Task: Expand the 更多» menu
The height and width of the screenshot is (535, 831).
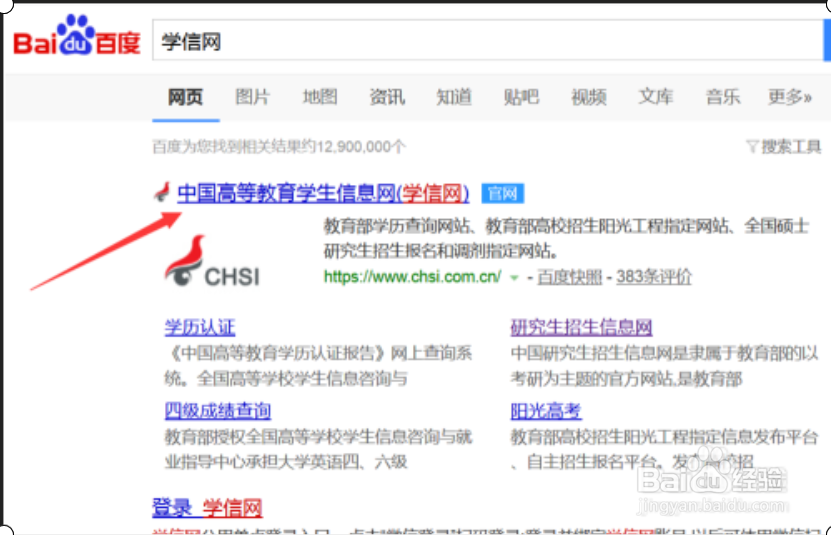Action: pos(790,97)
